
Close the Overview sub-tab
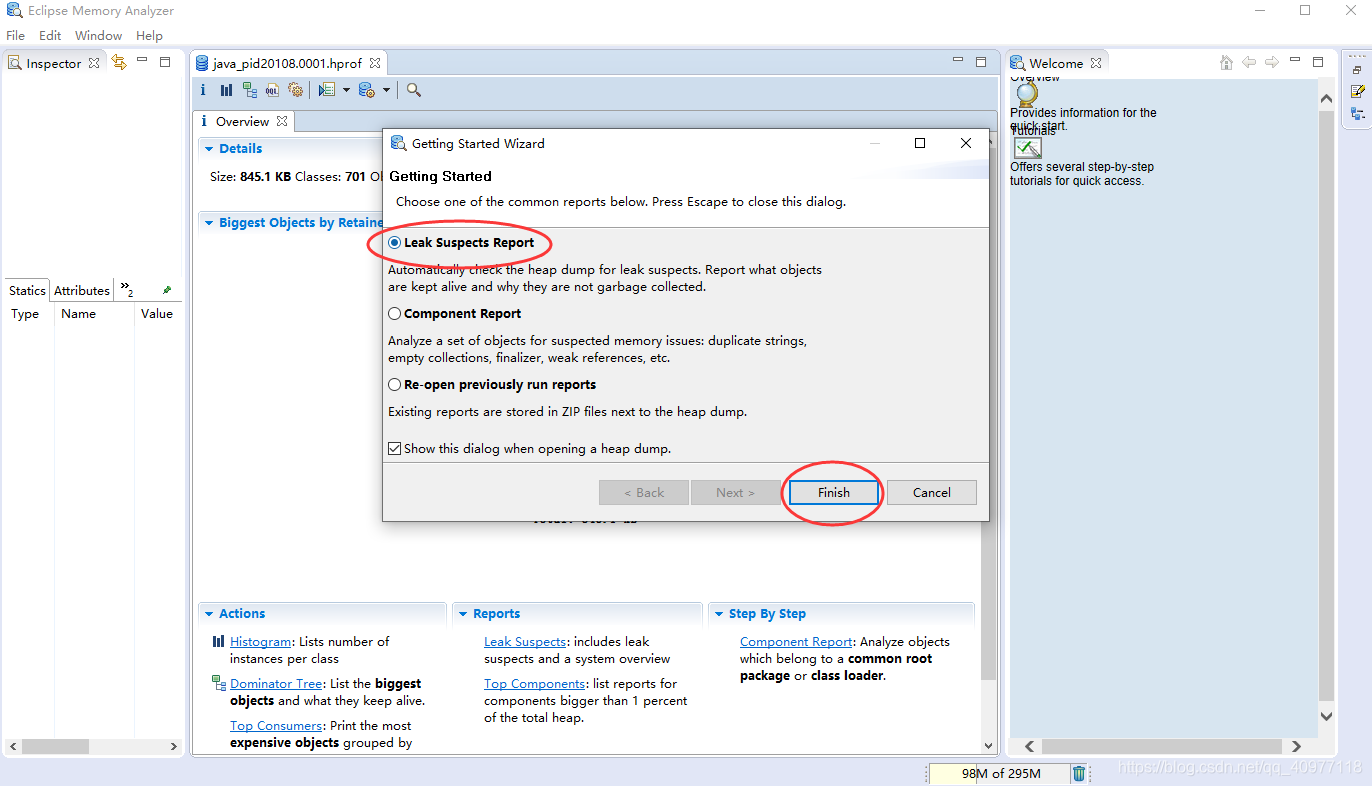pyautogui.click(x=282, y=121)
